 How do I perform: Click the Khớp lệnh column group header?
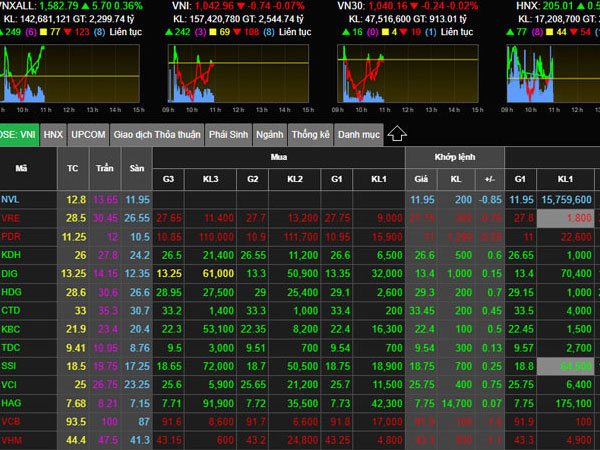(453, 158)
